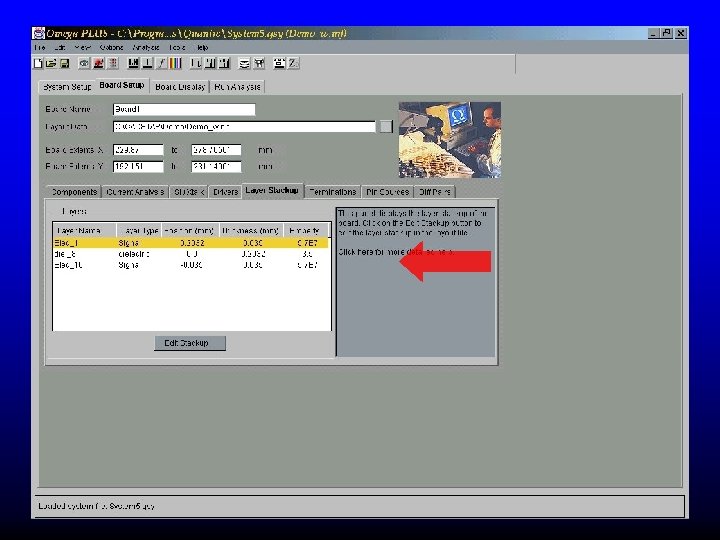Click the slash line icon left of the rainbow bars
The width and height of the screenshot is (720, 540).
(161, 63)
